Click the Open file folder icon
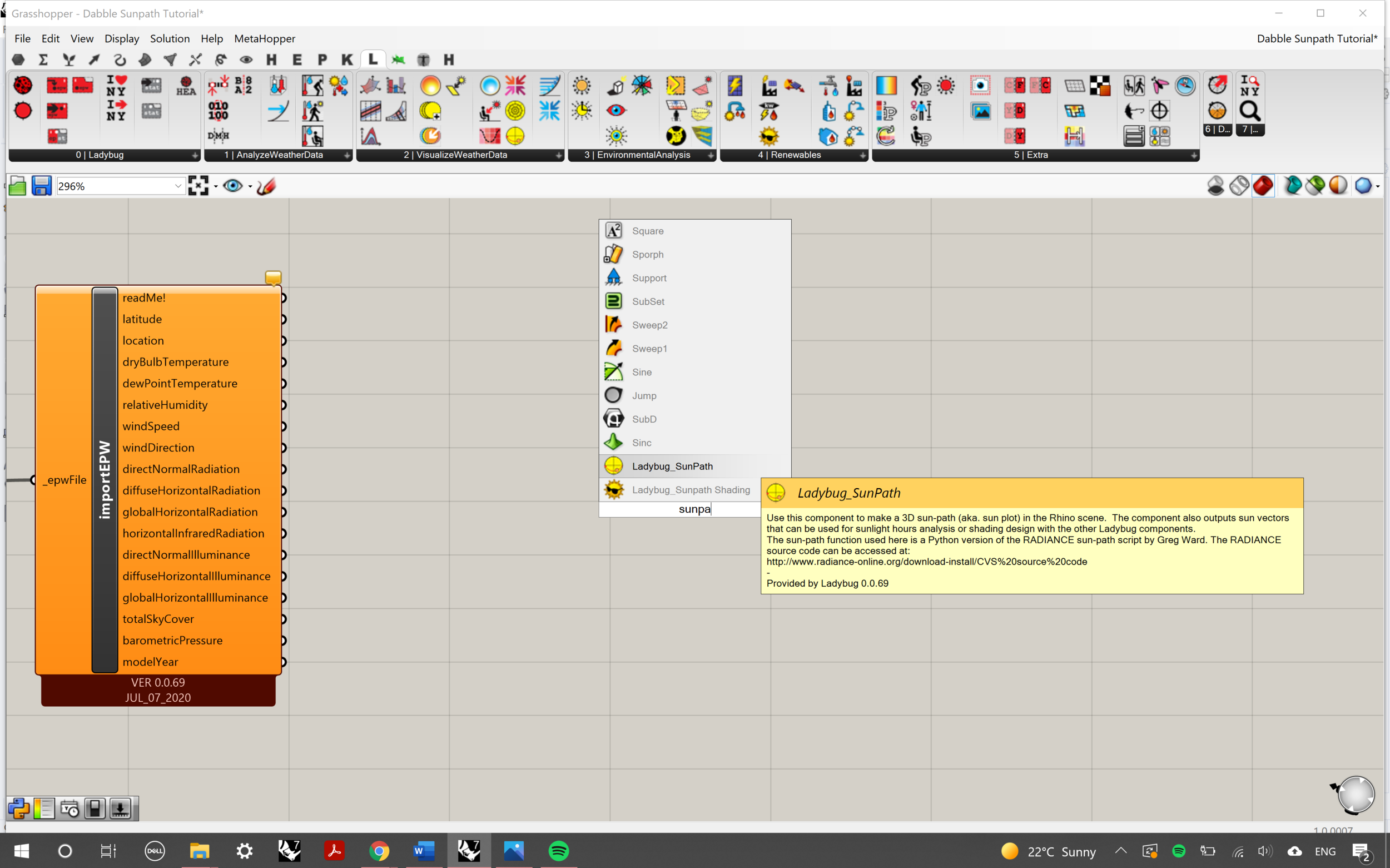Viewport: 1390px width, 868px height. coord(17,186)
